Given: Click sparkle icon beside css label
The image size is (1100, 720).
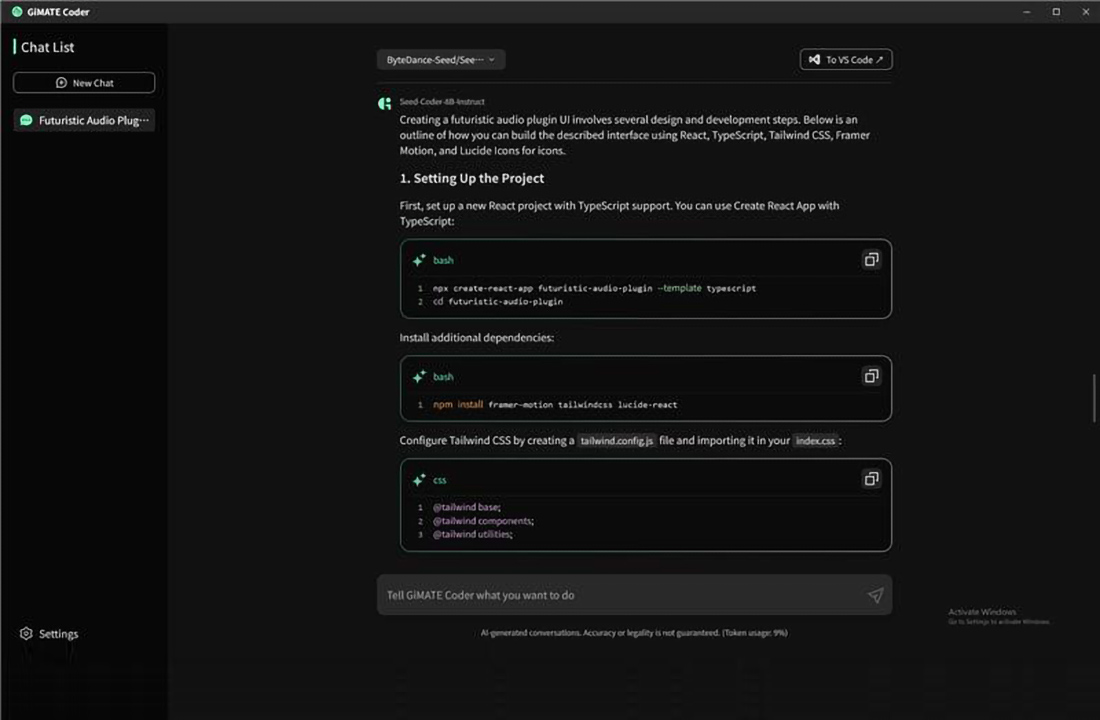Looking at the screenshot, I should point(419,480).
